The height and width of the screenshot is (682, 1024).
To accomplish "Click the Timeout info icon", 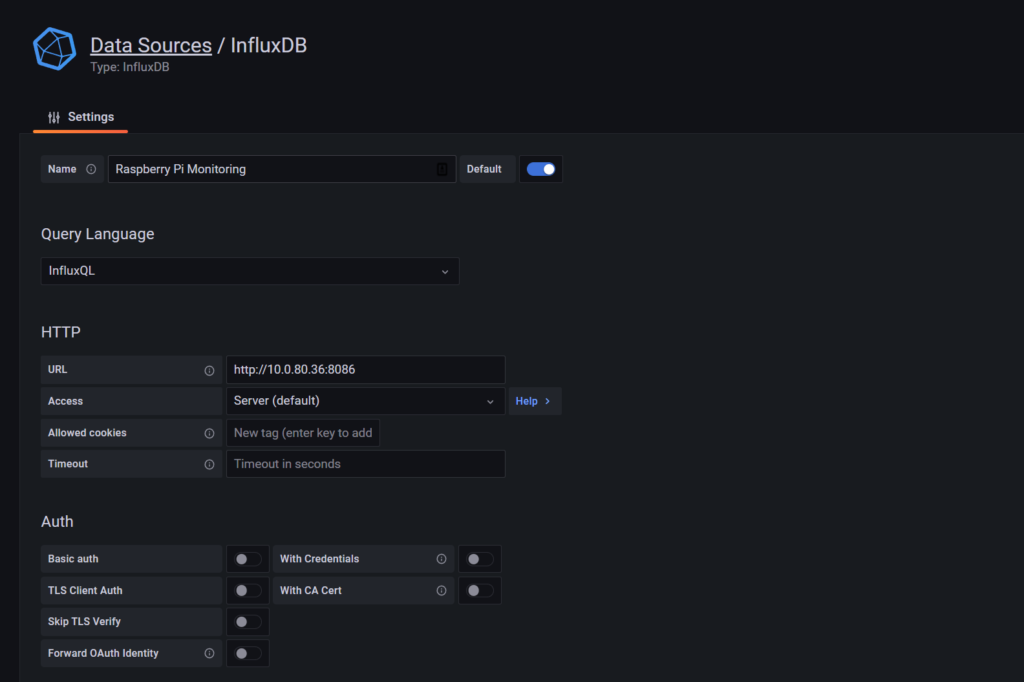I will (209, 464).
